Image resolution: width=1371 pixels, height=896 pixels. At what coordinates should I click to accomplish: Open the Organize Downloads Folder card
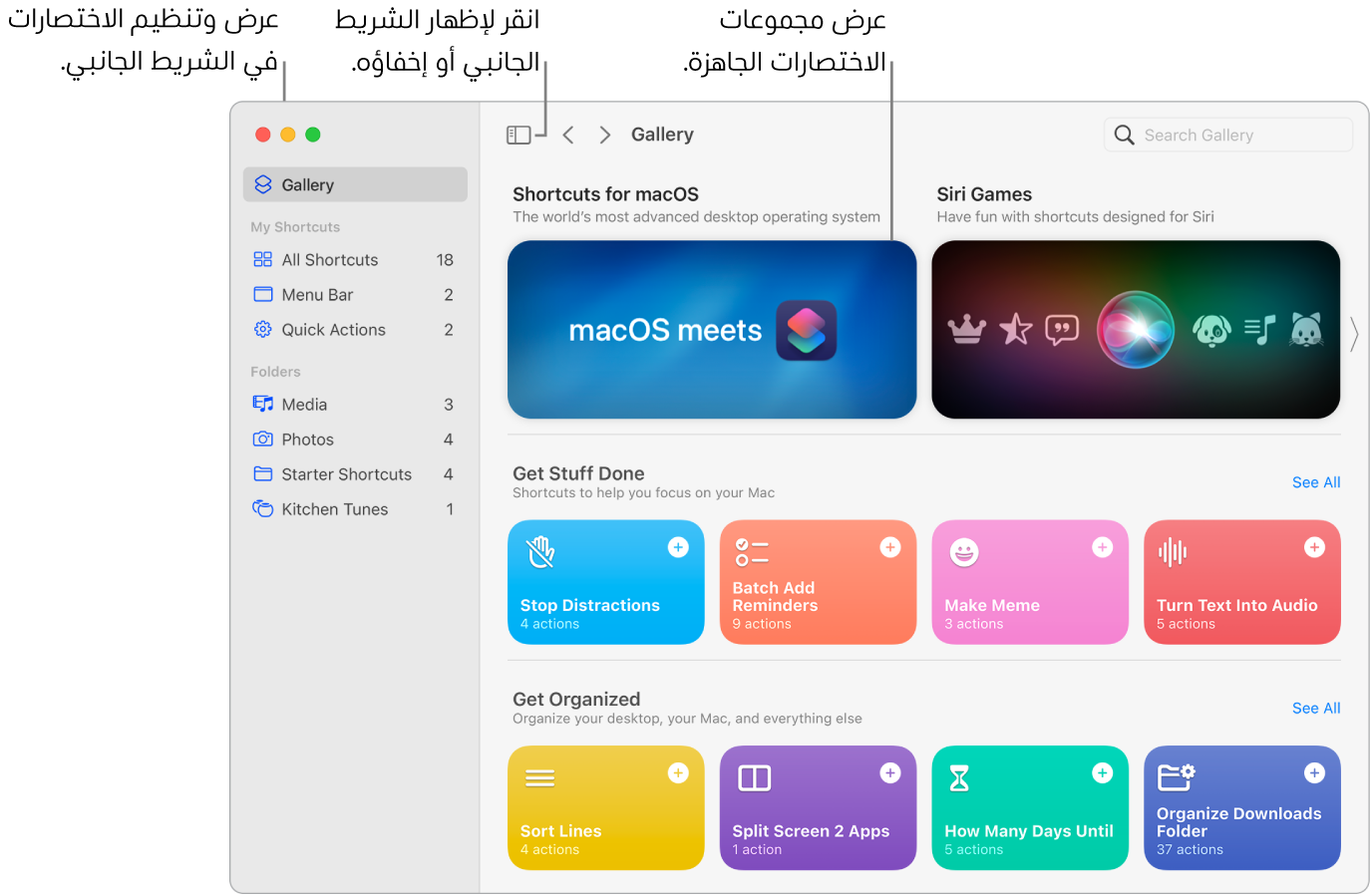[1242, 808]
